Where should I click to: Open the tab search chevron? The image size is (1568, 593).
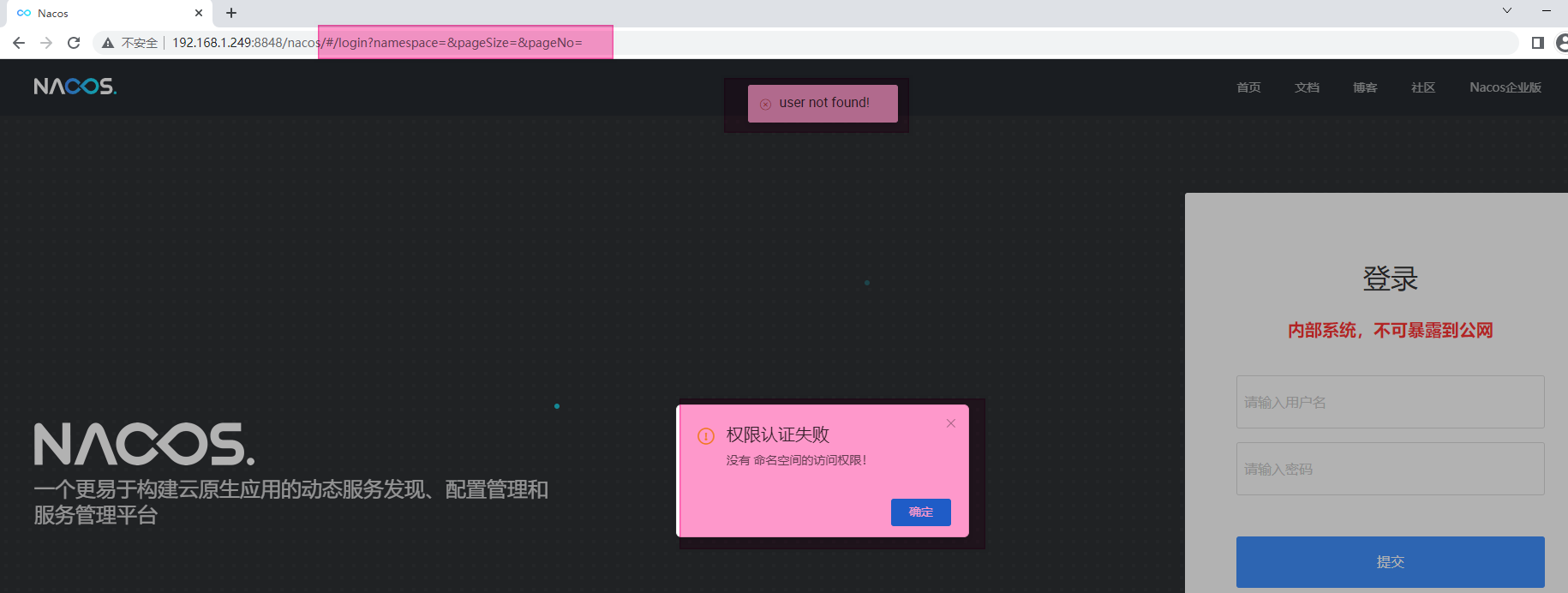point(1507,10)
